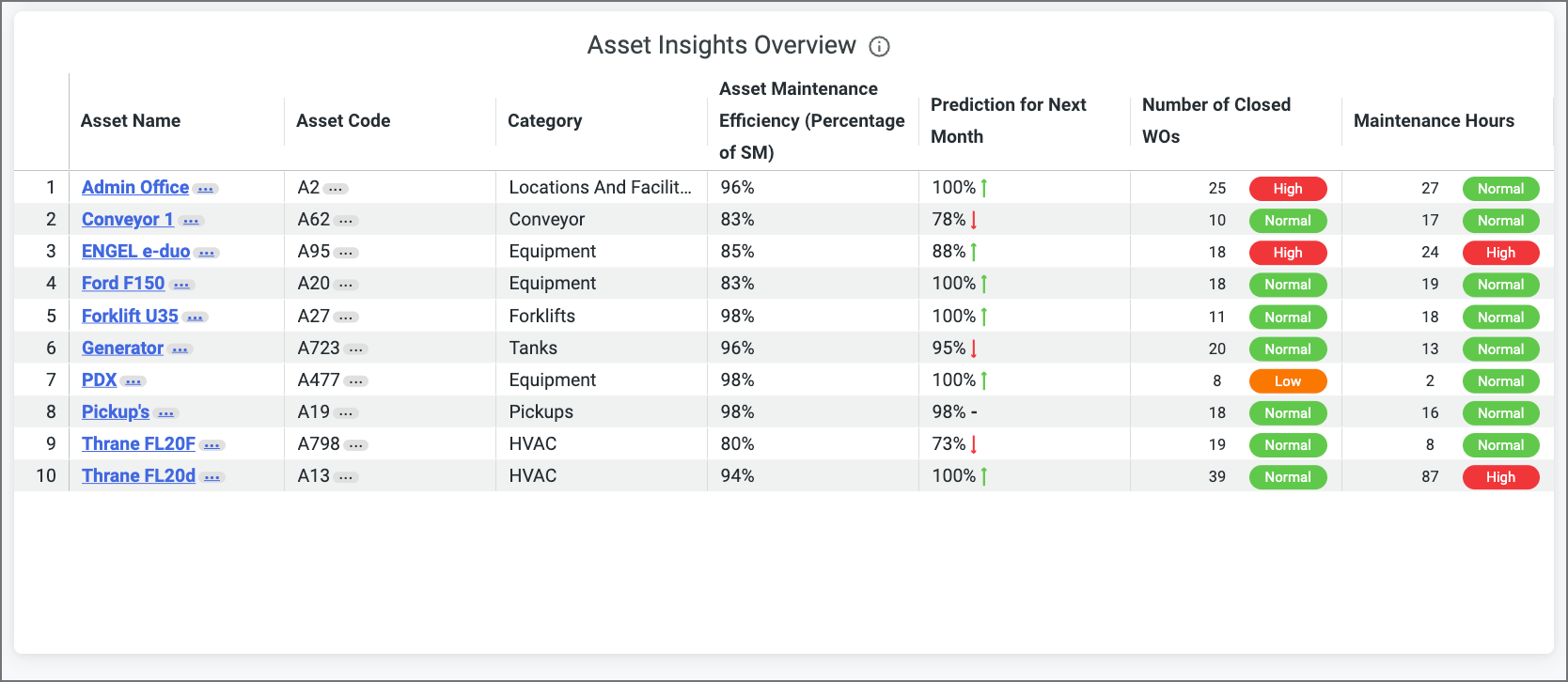This screenshot has width=1568, height=682.
Task: Click ellipsis icon next to PDX name
Action: coord(133,381)
